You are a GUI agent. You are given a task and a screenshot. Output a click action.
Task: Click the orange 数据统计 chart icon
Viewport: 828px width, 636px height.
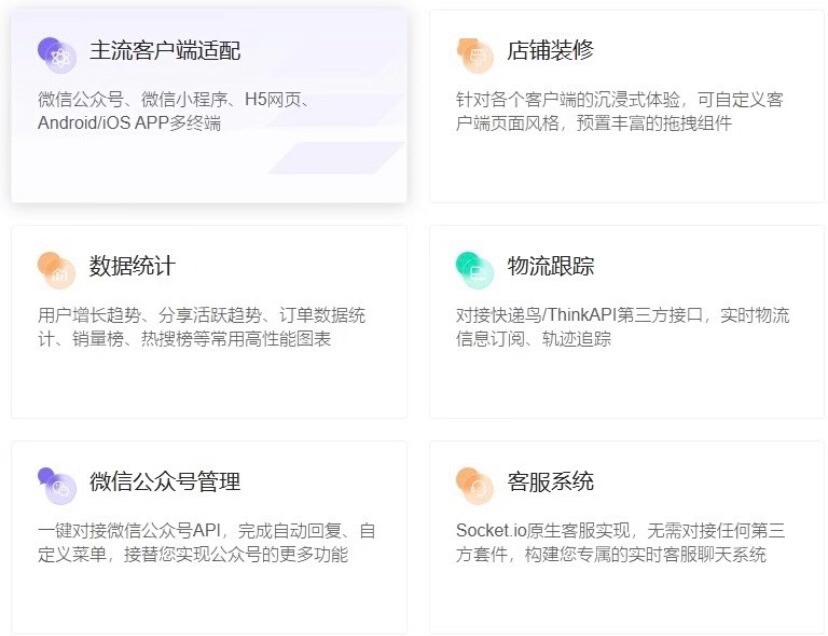57,268
